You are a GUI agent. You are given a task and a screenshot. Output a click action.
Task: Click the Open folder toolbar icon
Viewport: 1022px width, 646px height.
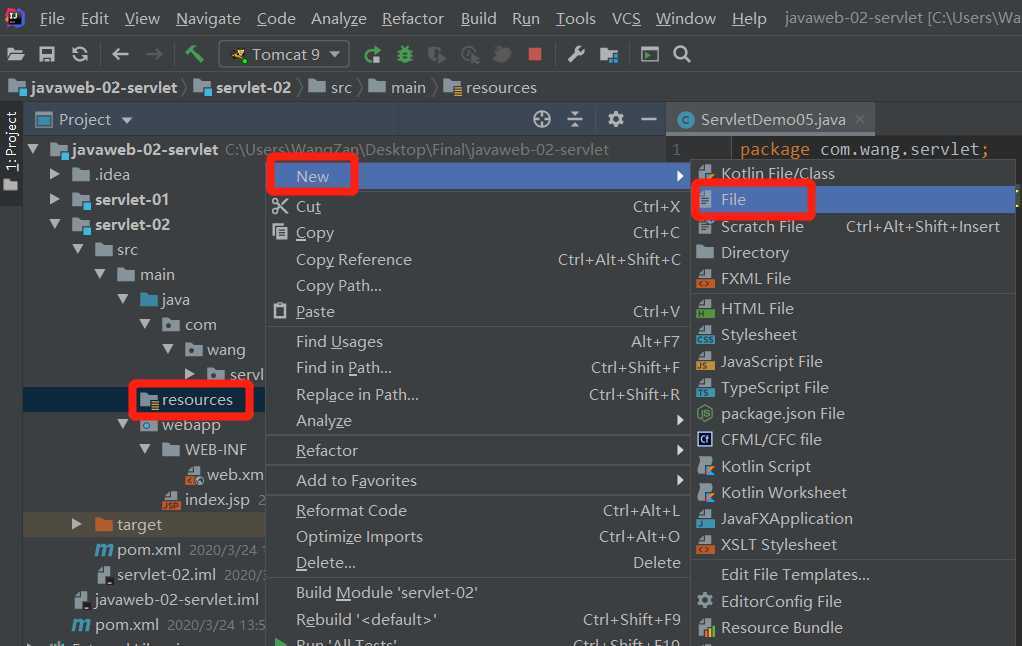pos(16,54)
